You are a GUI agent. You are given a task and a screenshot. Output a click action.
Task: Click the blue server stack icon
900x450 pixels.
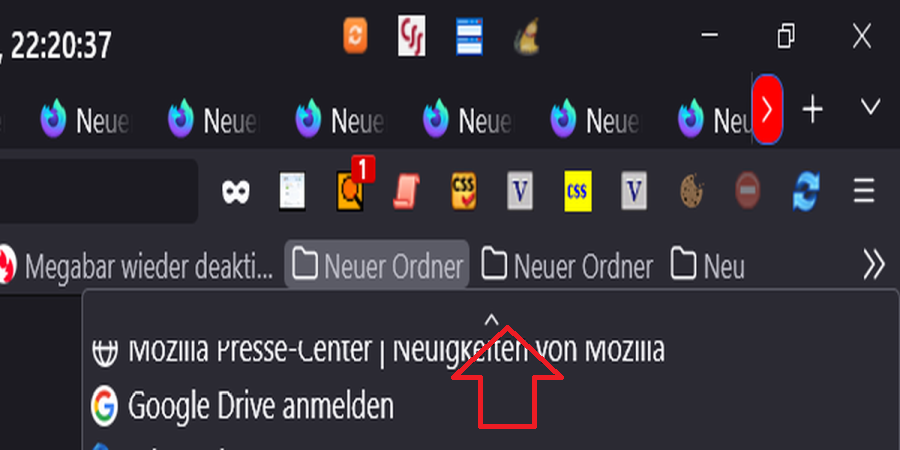coord(469,36)
